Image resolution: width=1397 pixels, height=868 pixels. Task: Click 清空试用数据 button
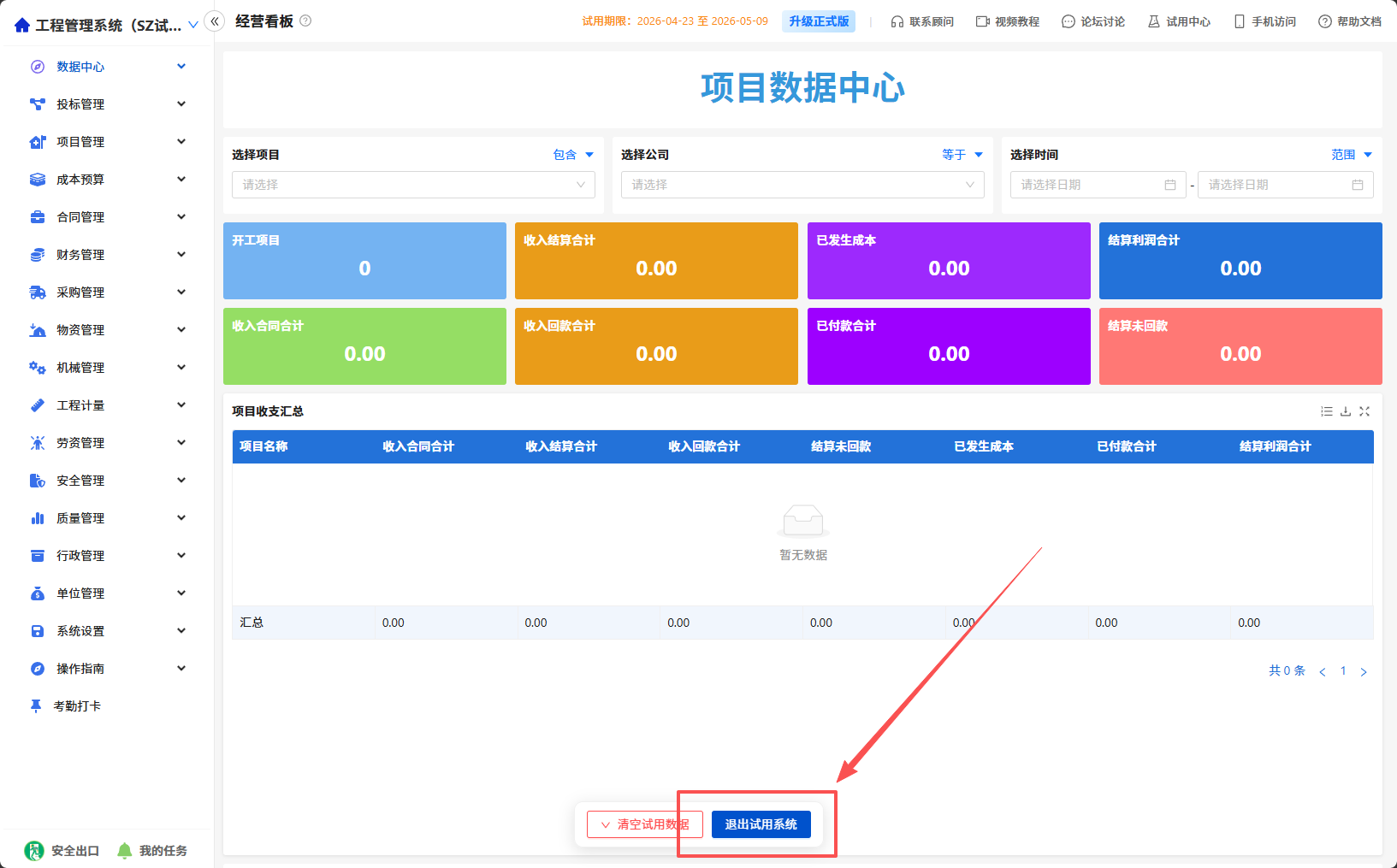[x=645, y=824]
